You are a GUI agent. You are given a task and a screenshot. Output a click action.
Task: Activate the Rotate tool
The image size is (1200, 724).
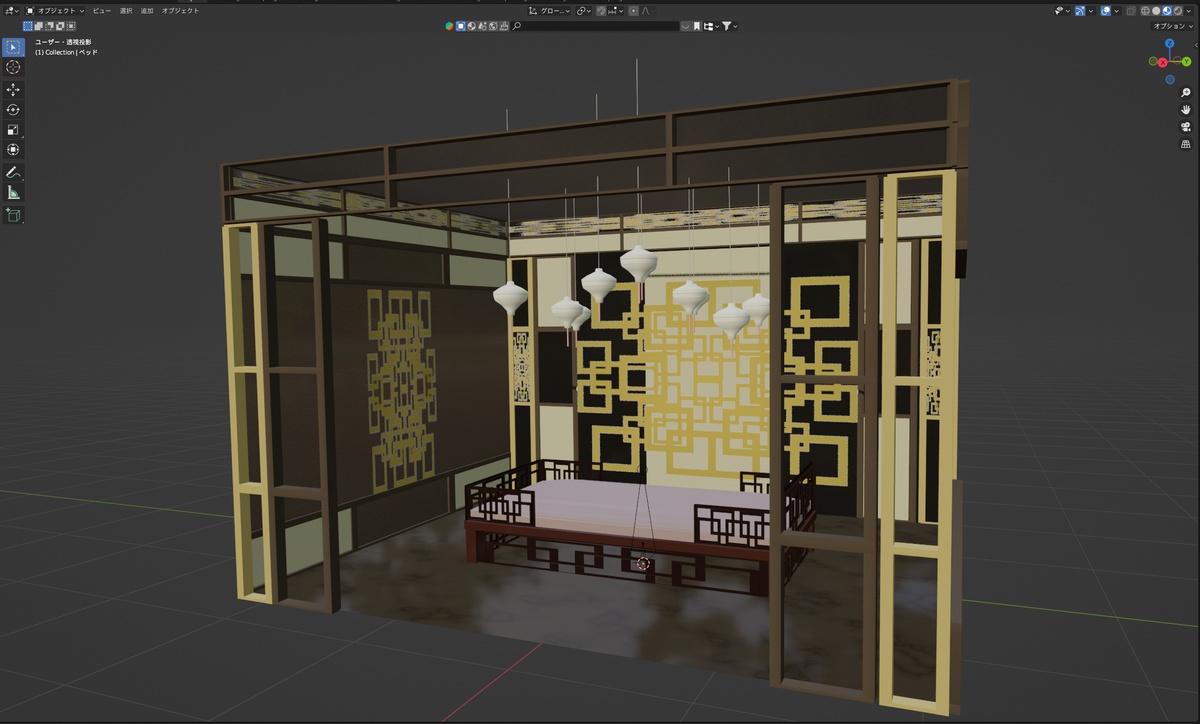tap(13, 110)
